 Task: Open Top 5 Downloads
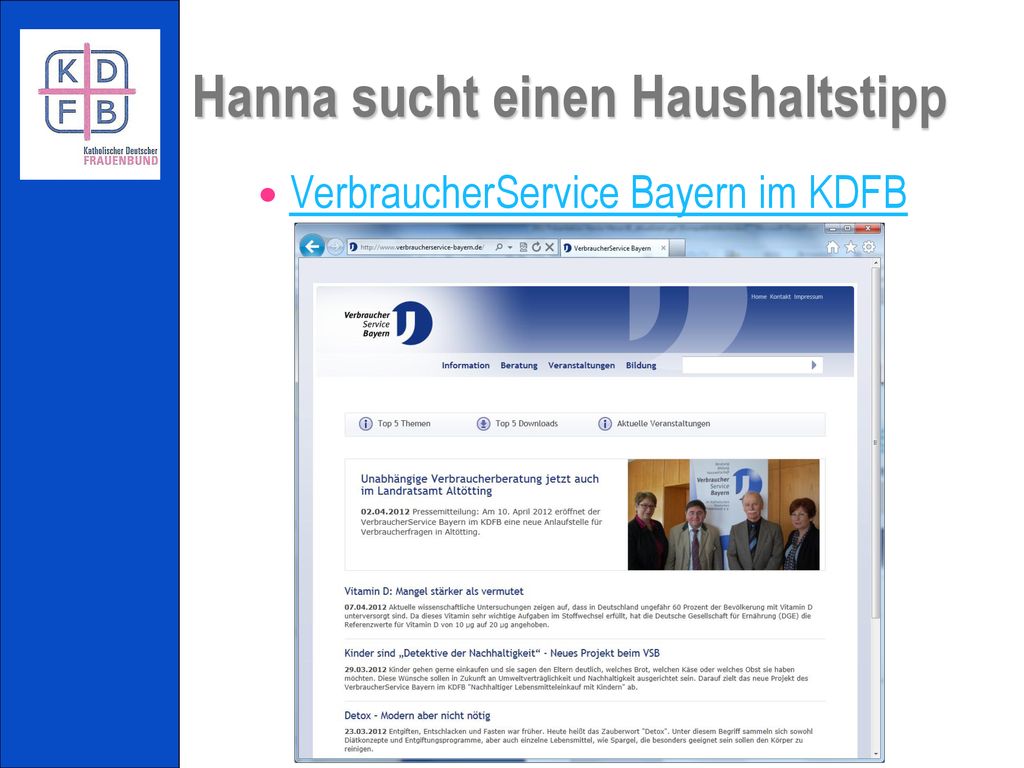click(526, 424)
